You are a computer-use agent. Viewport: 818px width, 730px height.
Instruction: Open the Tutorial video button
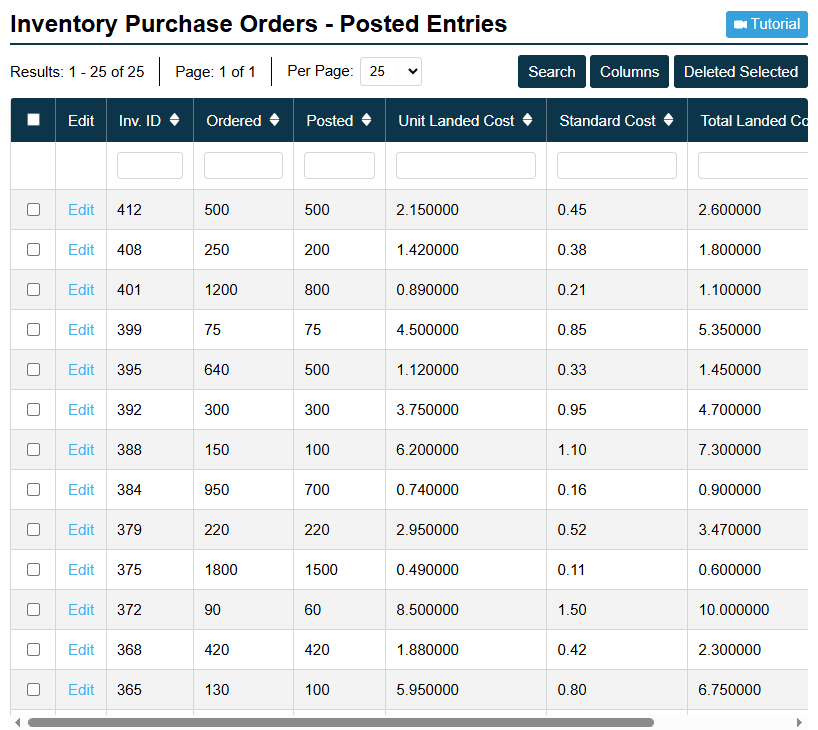[766, 24]
